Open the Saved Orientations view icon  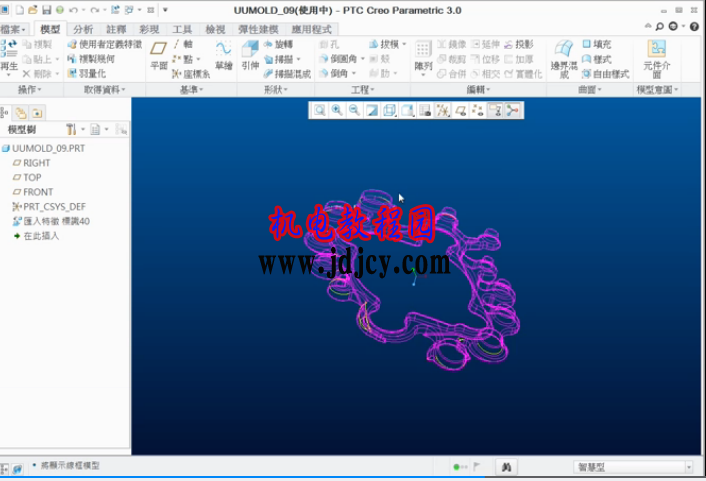(407, 110)
